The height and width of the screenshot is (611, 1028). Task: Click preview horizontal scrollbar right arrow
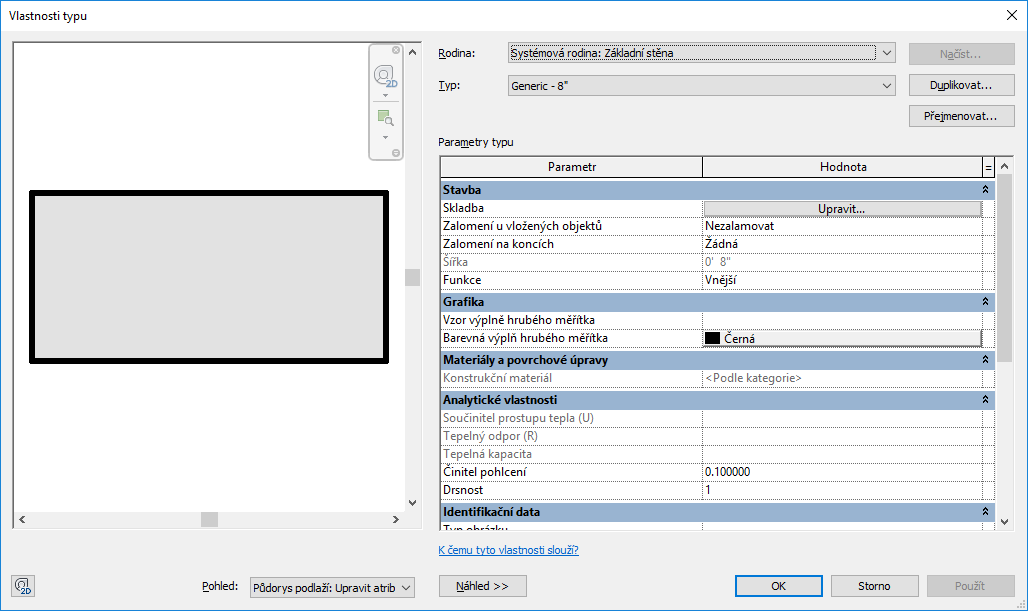coord(395,519)
